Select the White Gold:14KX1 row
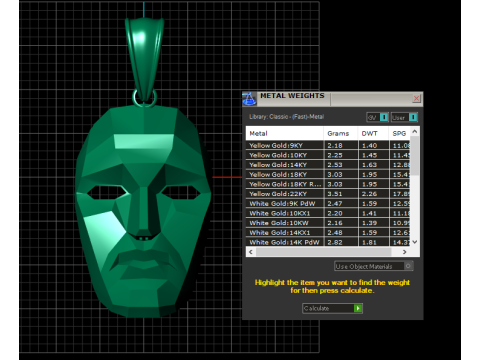 pyautogui.click(x=328, y=232)
